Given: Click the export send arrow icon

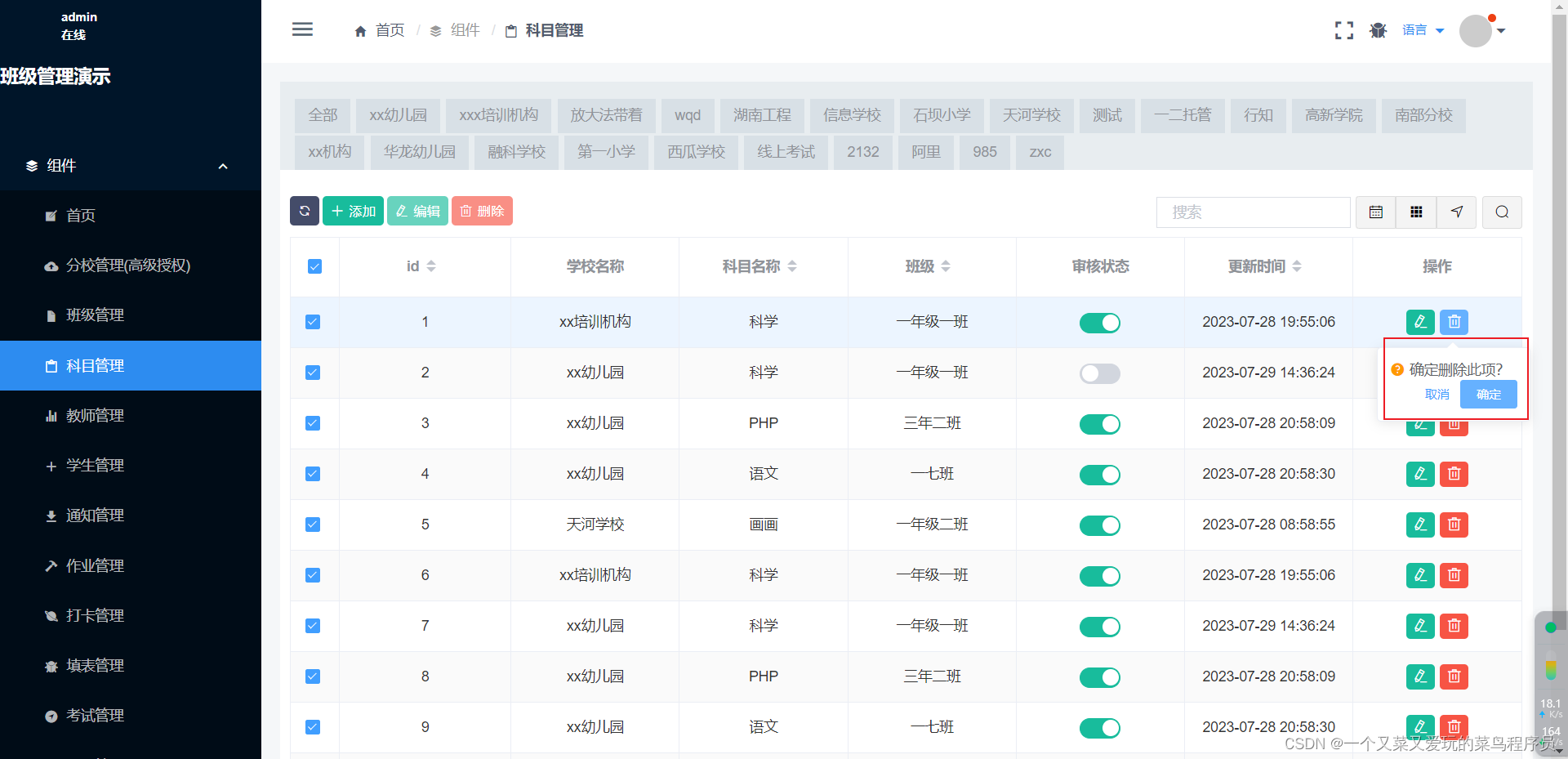Looking at the screenshot, I should pyautogui.click(x=1457, y=212).
